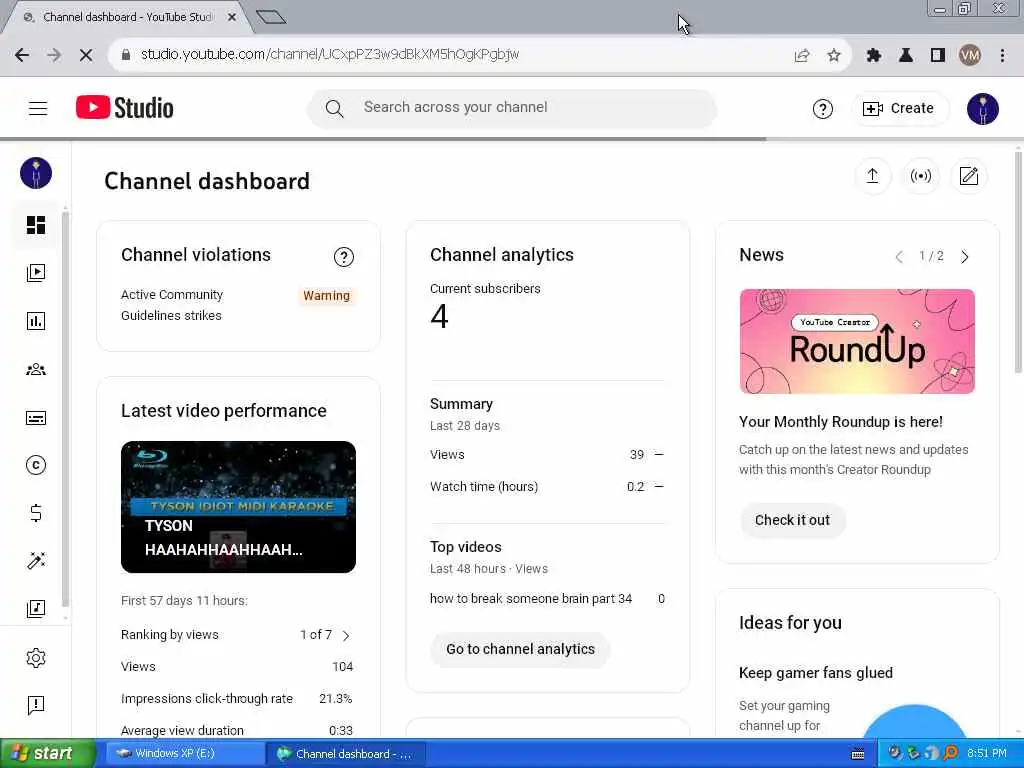Close the Channel dashboard browser tab
The height and width of the screenshot is (768, 1024).
coord(232,18)
